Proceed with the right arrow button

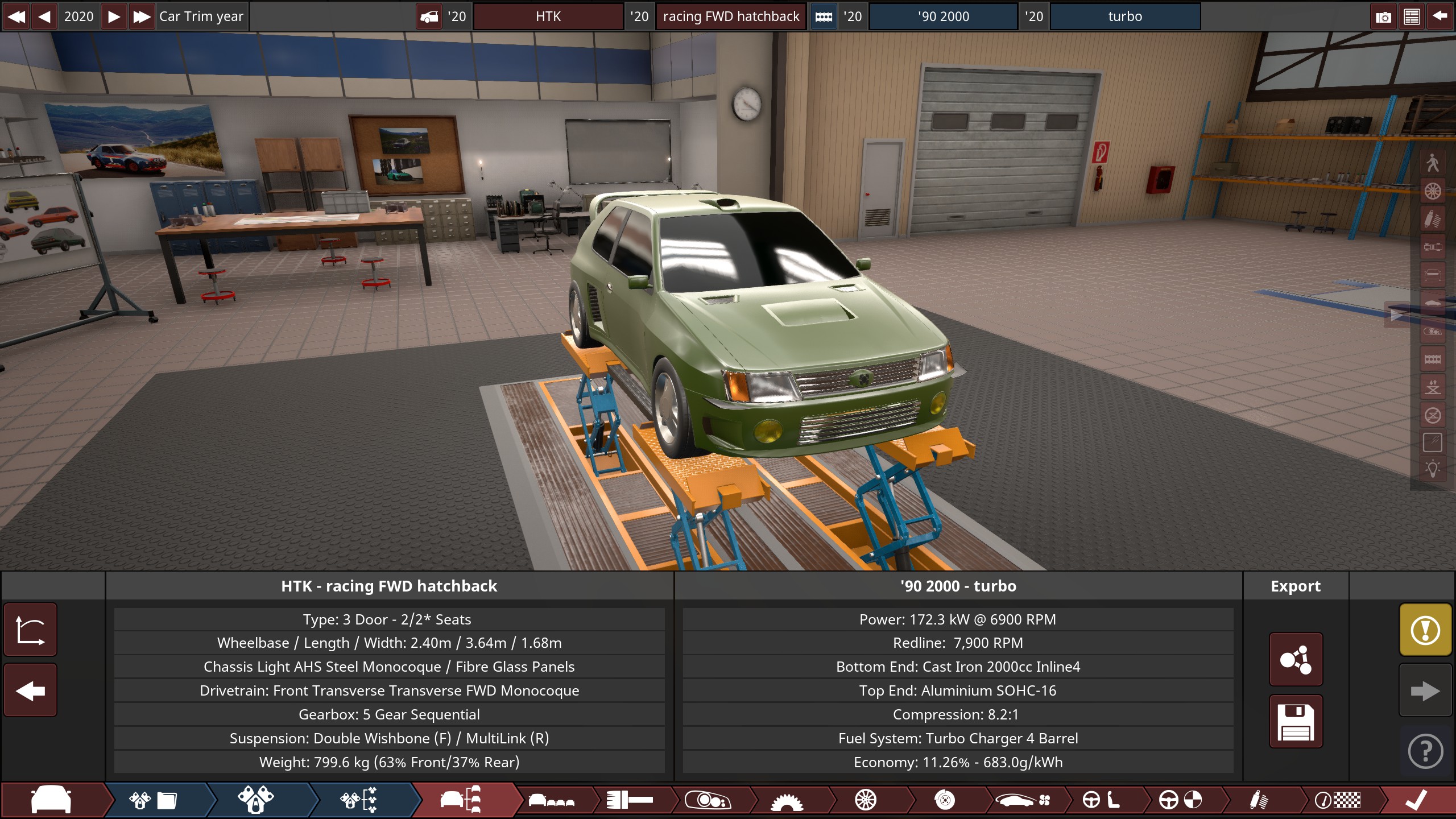click(1425, 690)
